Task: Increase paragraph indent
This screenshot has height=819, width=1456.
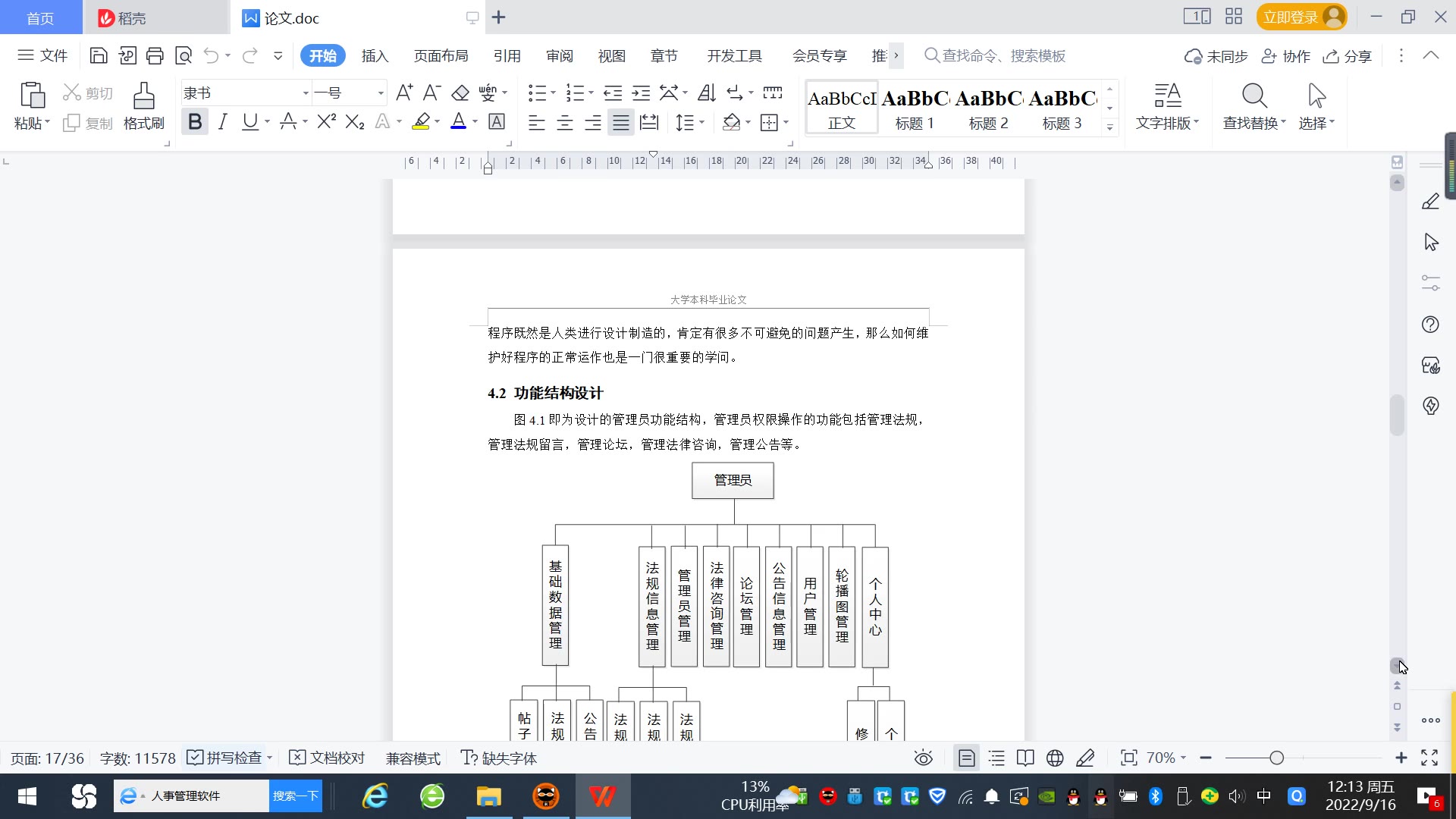Action: [x=641, y=93]
